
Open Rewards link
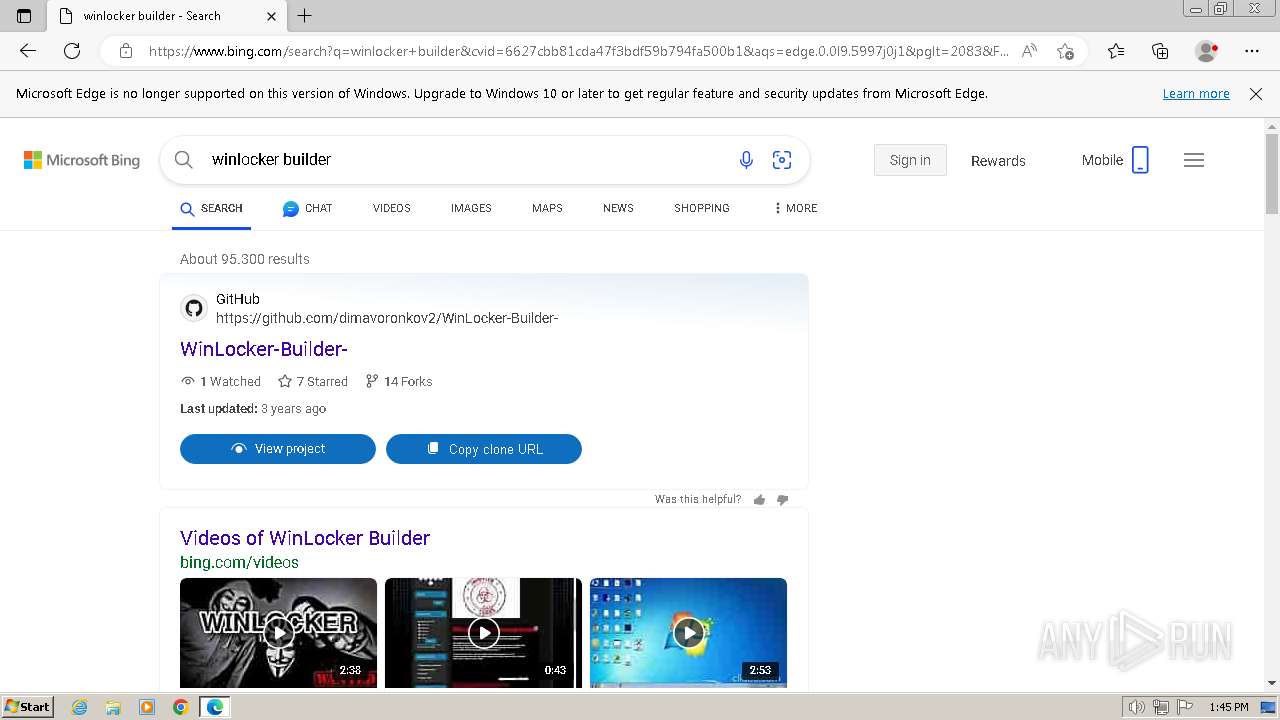998,161
